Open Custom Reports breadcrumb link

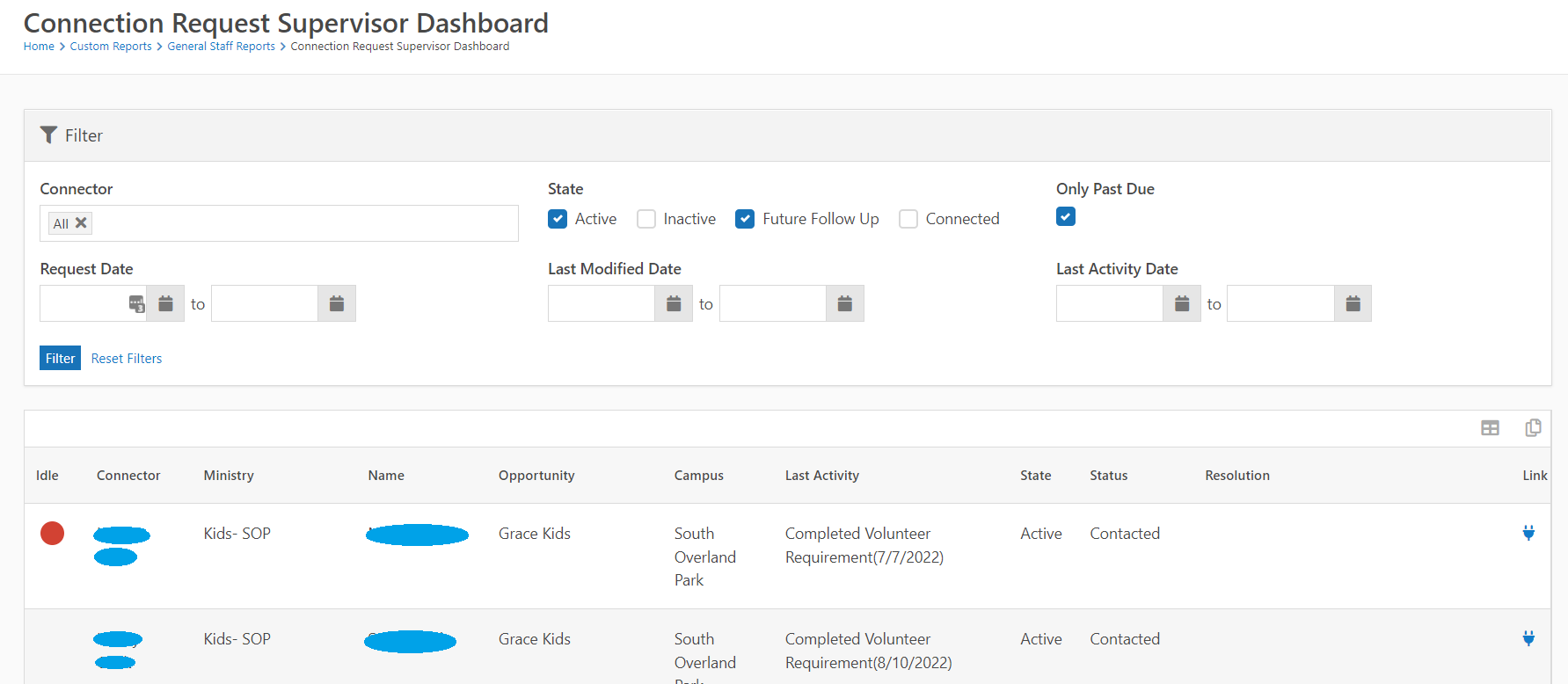pyautogui.click(x=111, y=47)
